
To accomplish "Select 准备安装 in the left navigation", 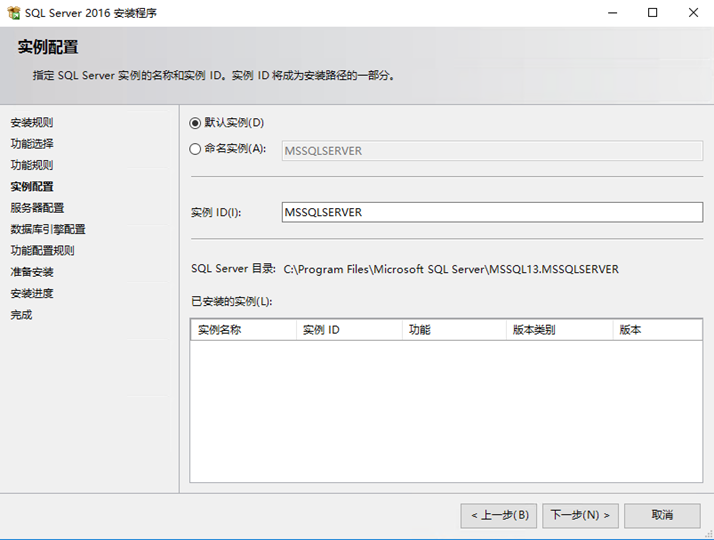I will pos(32,272).
